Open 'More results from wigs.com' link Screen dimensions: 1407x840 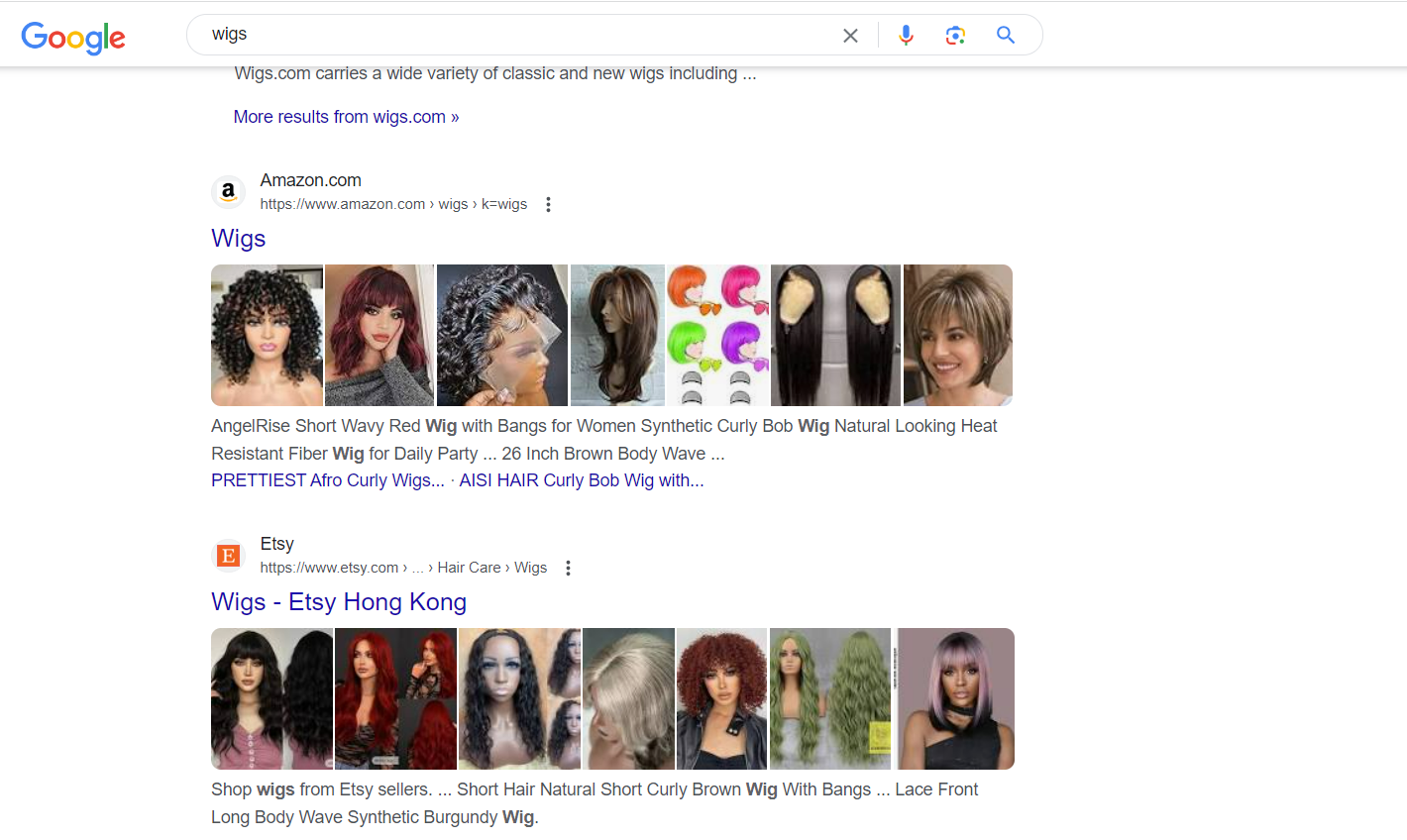(346, 117)
